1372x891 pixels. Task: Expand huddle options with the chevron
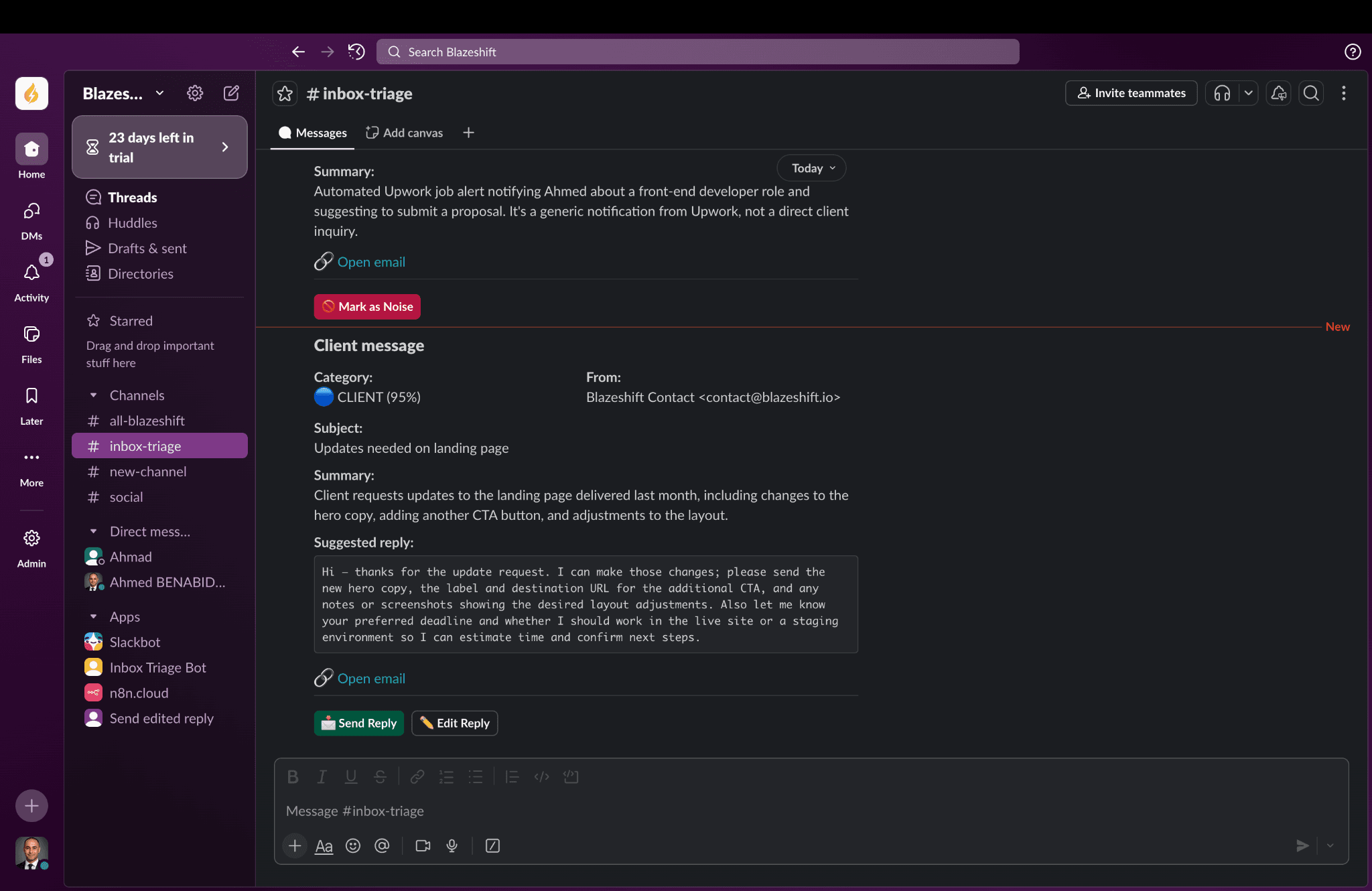click(x=1249, y=93)
